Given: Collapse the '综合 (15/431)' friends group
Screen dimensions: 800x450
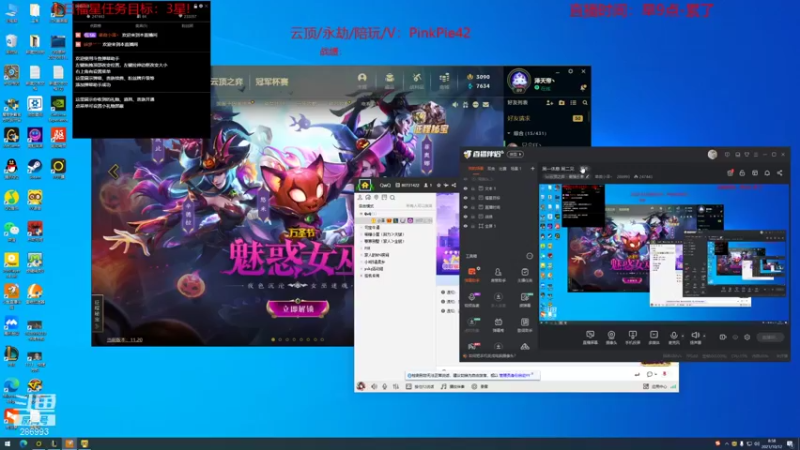Looking at the screenshot, I should [x=509, y=133].
